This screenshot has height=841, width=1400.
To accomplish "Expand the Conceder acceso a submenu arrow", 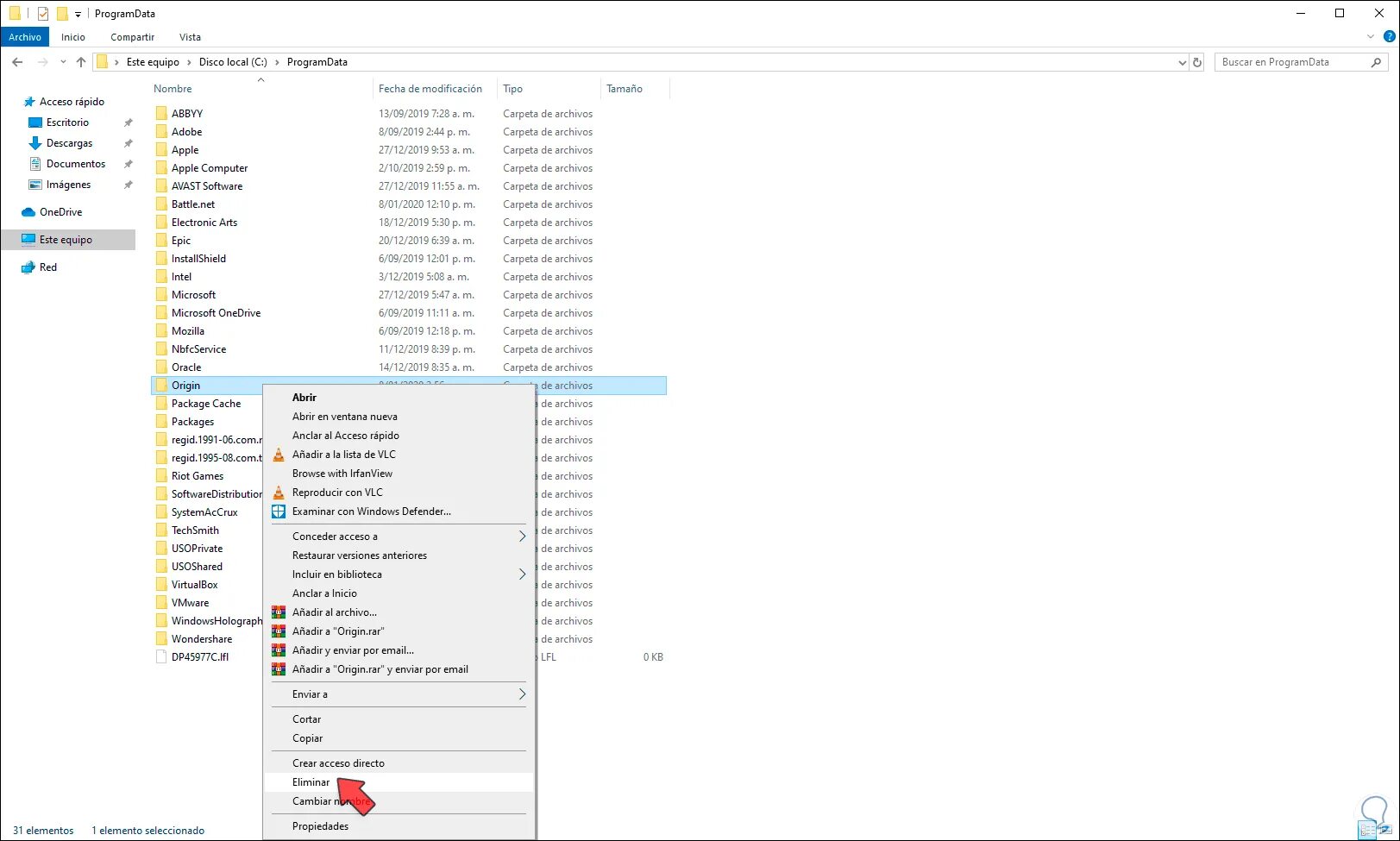I will click(x=522, y=537).
